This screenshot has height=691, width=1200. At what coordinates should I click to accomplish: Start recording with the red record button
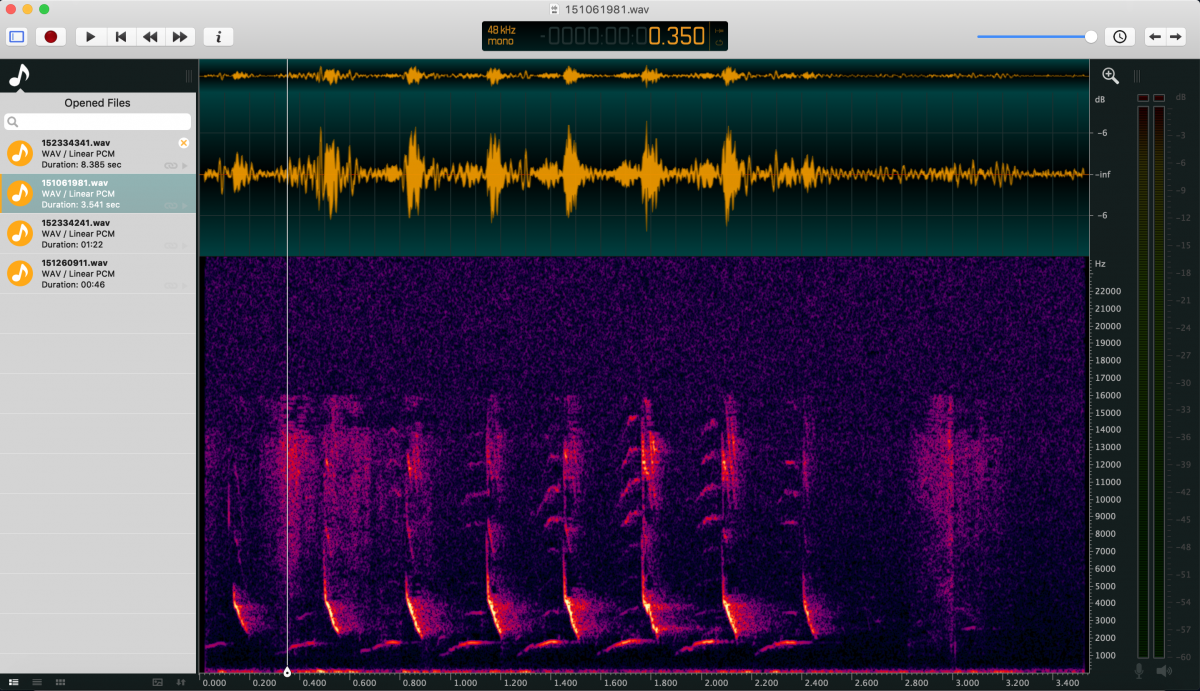coord(51,37)
